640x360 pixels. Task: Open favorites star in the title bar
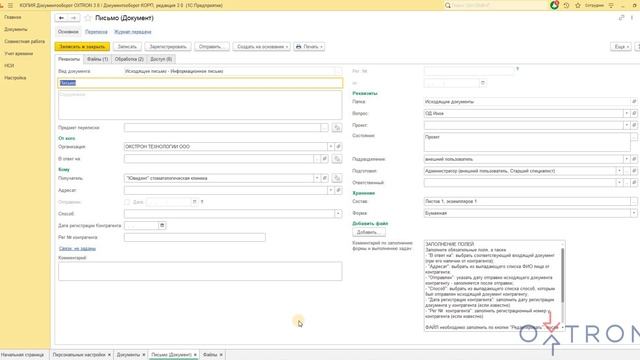[578, 5]
